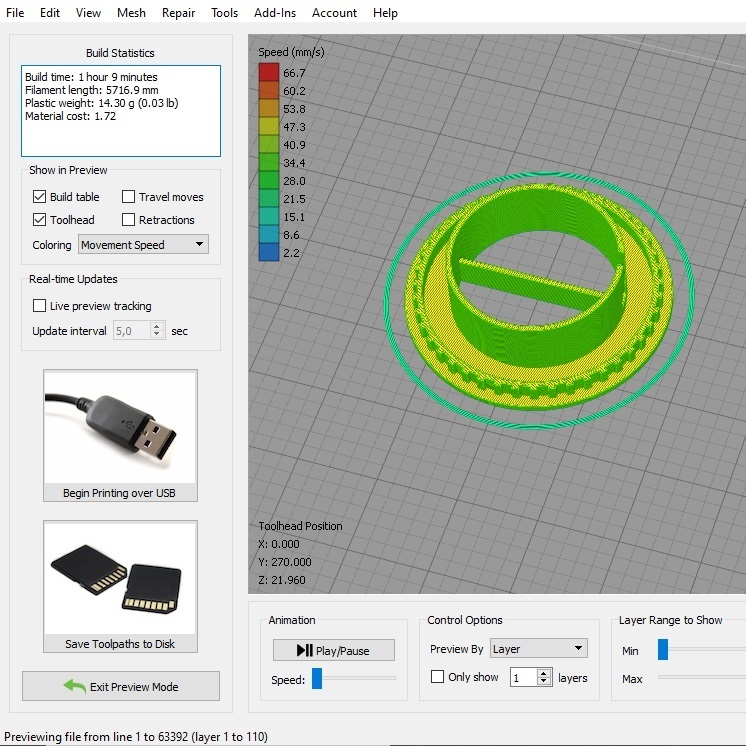The image size is (746, 746).
Task: Uncheck the Build table checkbox
Action: (40, 197)
